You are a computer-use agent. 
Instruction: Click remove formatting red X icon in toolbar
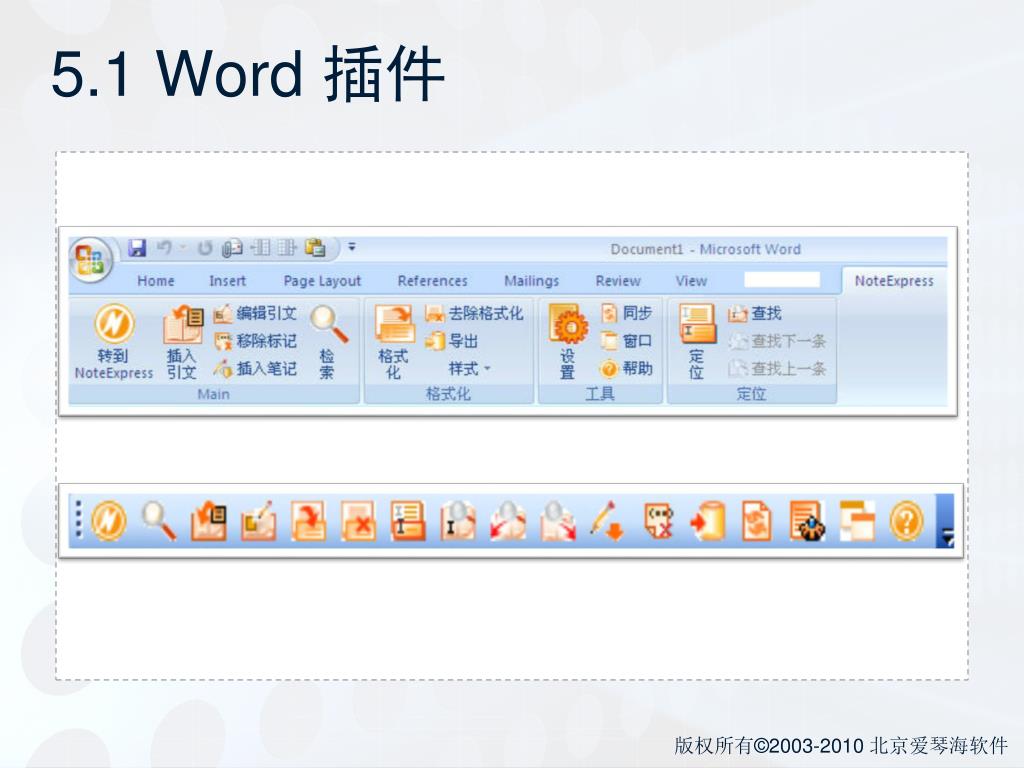click(359, 521)
